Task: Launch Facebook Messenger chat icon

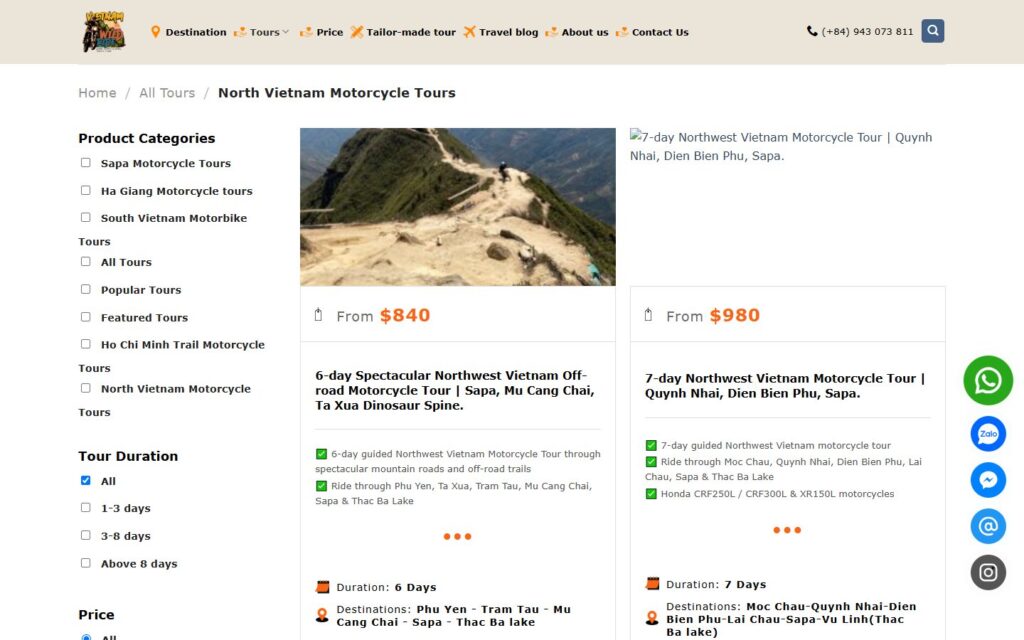Action: (x=988, y=480)
